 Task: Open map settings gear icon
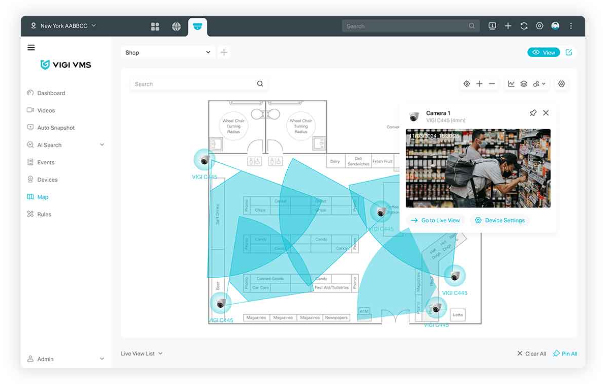(x=561, y=84)
